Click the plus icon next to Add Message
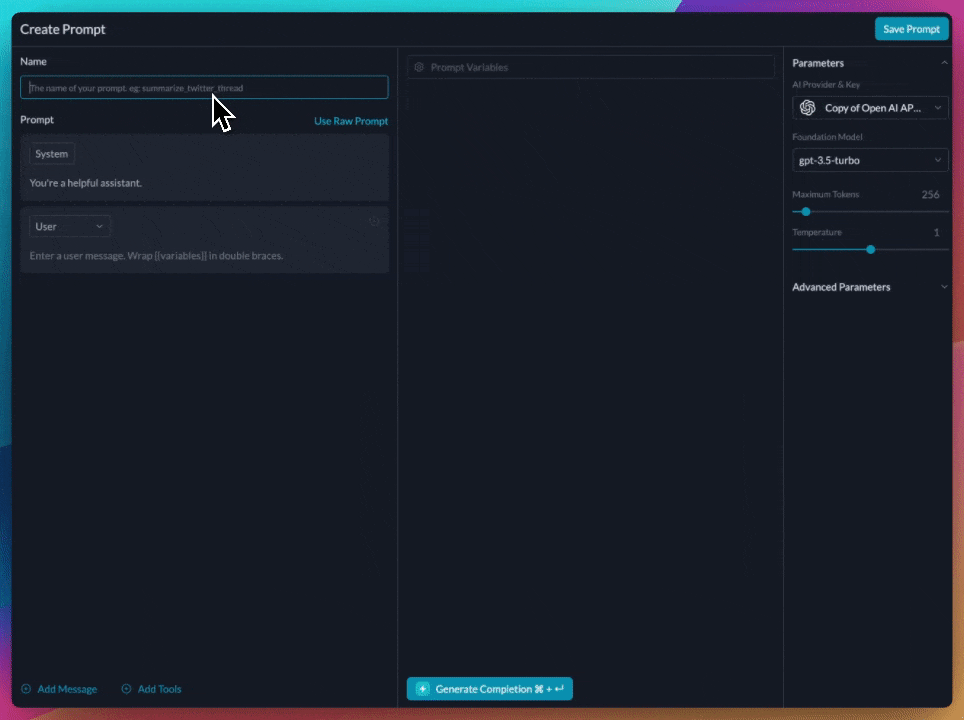Screen dimensions: 964x720 [26, 689]
